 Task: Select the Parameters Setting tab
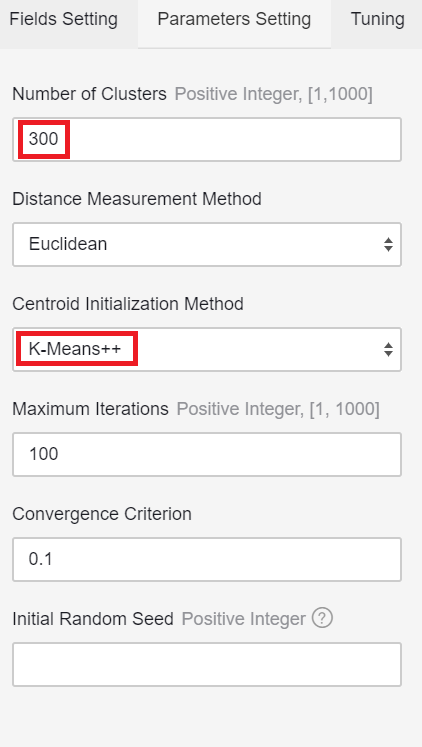(x=234, y=19)
